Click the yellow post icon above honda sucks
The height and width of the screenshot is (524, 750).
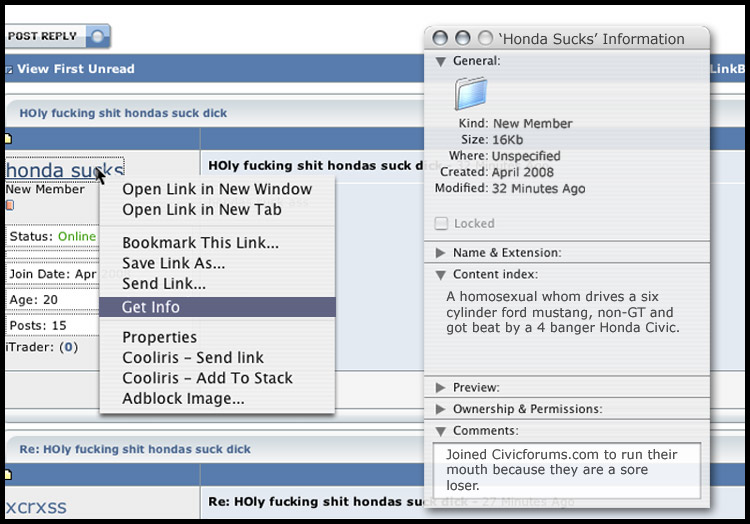pyautogui.click(x=8, y=139)
